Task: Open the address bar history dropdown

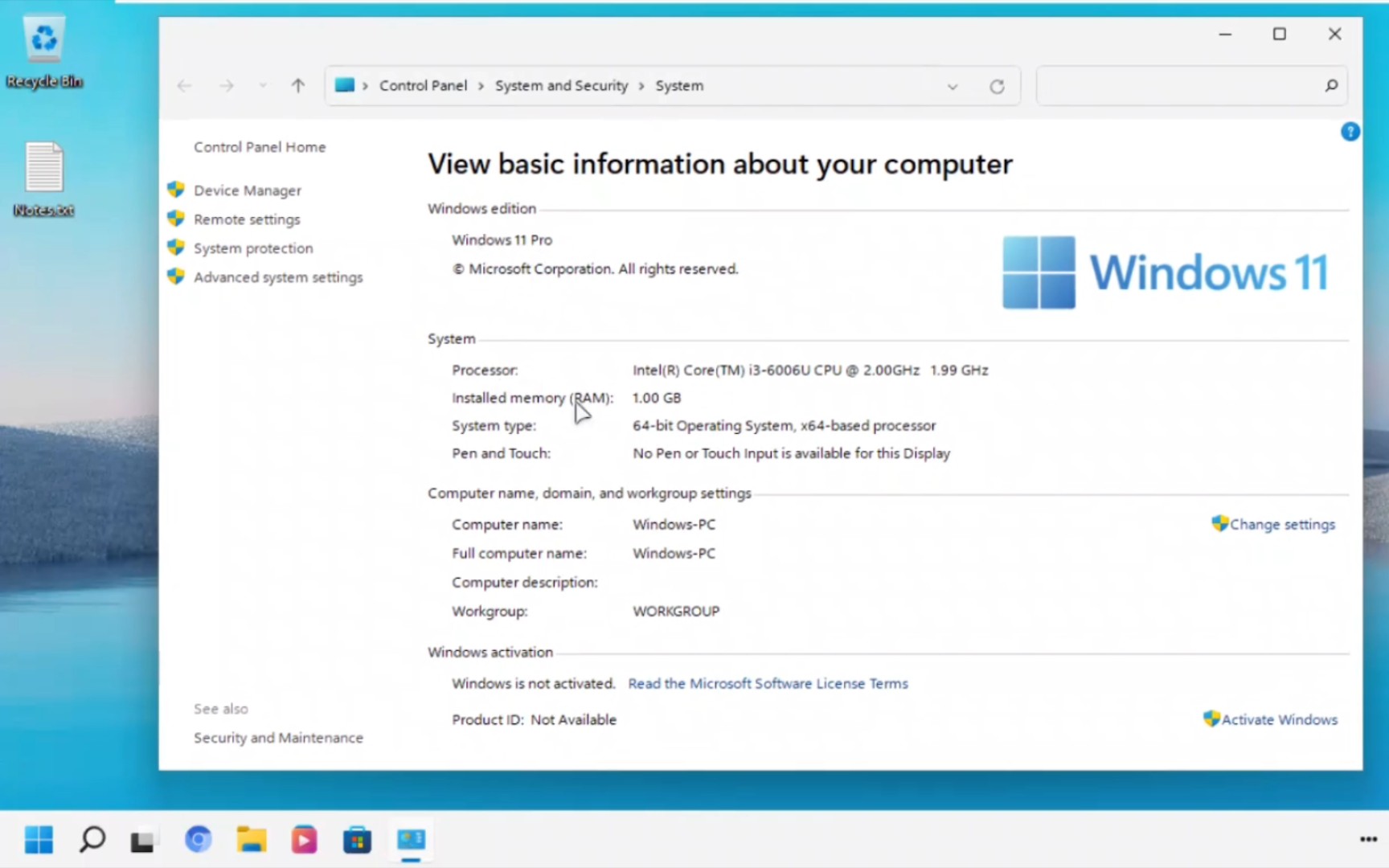Action: coord(953,86)
